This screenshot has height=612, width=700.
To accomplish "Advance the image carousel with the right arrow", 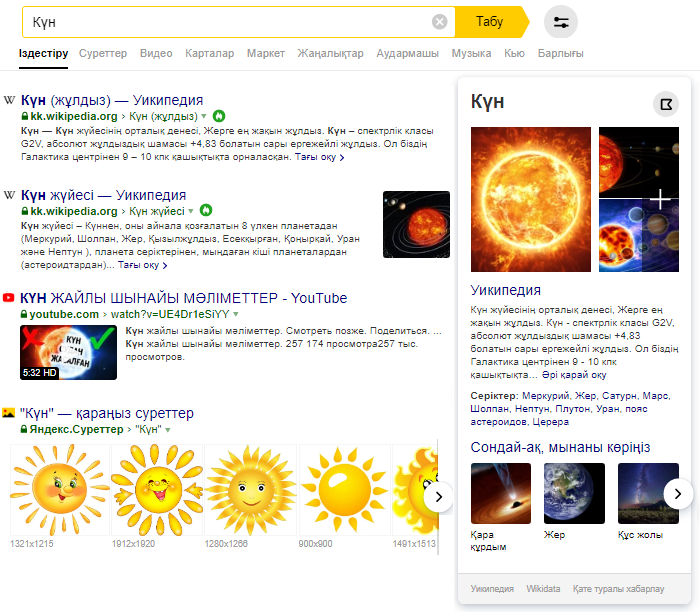I will click(438, 496).
